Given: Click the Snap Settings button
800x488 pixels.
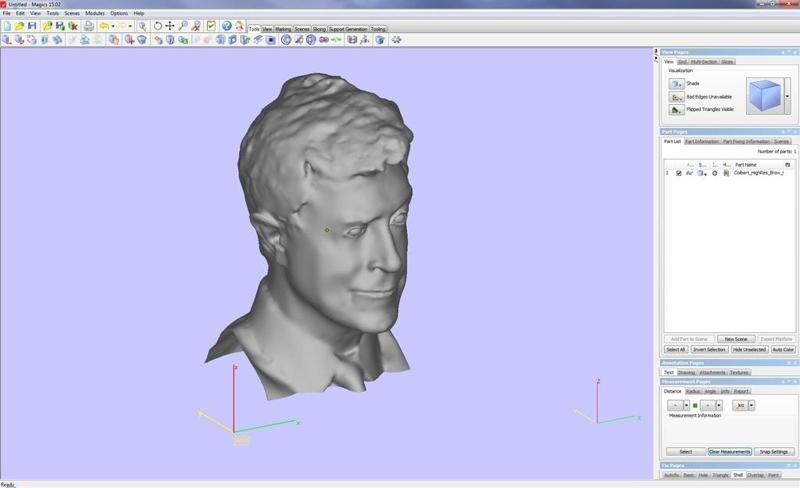Looking at the screenshot, I should [x=774, y=452].
